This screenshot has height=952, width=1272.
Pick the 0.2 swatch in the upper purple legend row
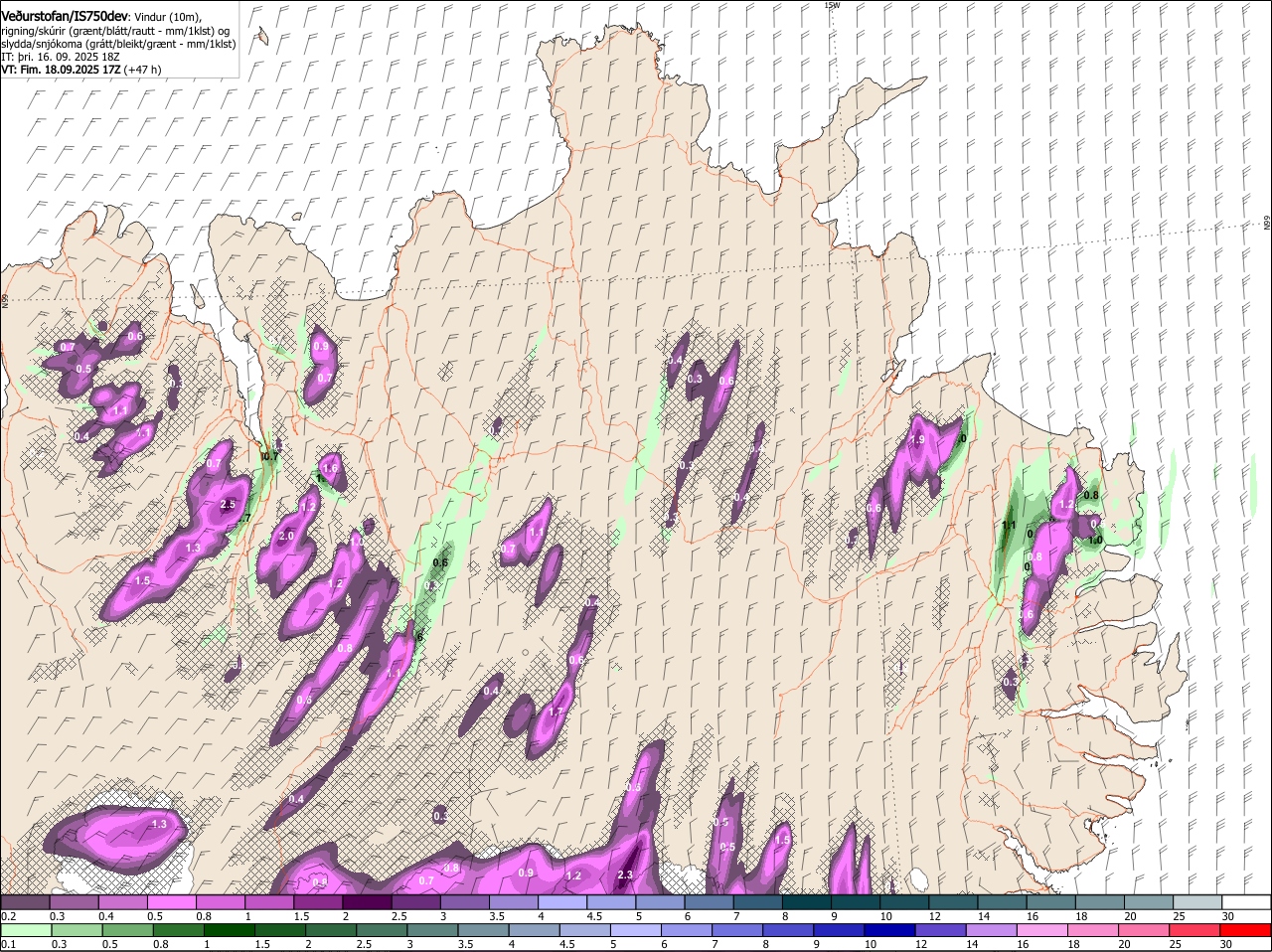pyautogui.click(x=25, y=902)
